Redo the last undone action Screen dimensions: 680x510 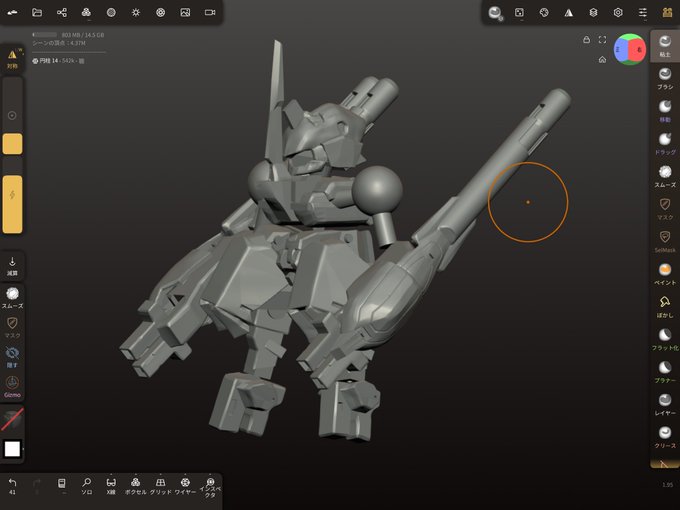click(37, 486)
